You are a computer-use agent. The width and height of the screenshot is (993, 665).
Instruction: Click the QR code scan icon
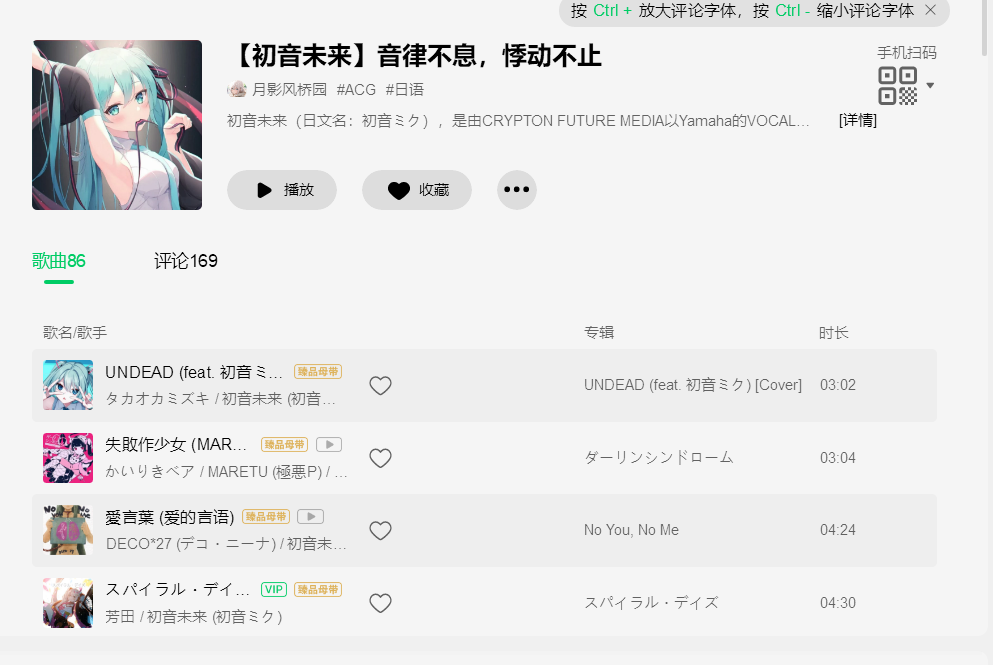[x=897, y=86]
